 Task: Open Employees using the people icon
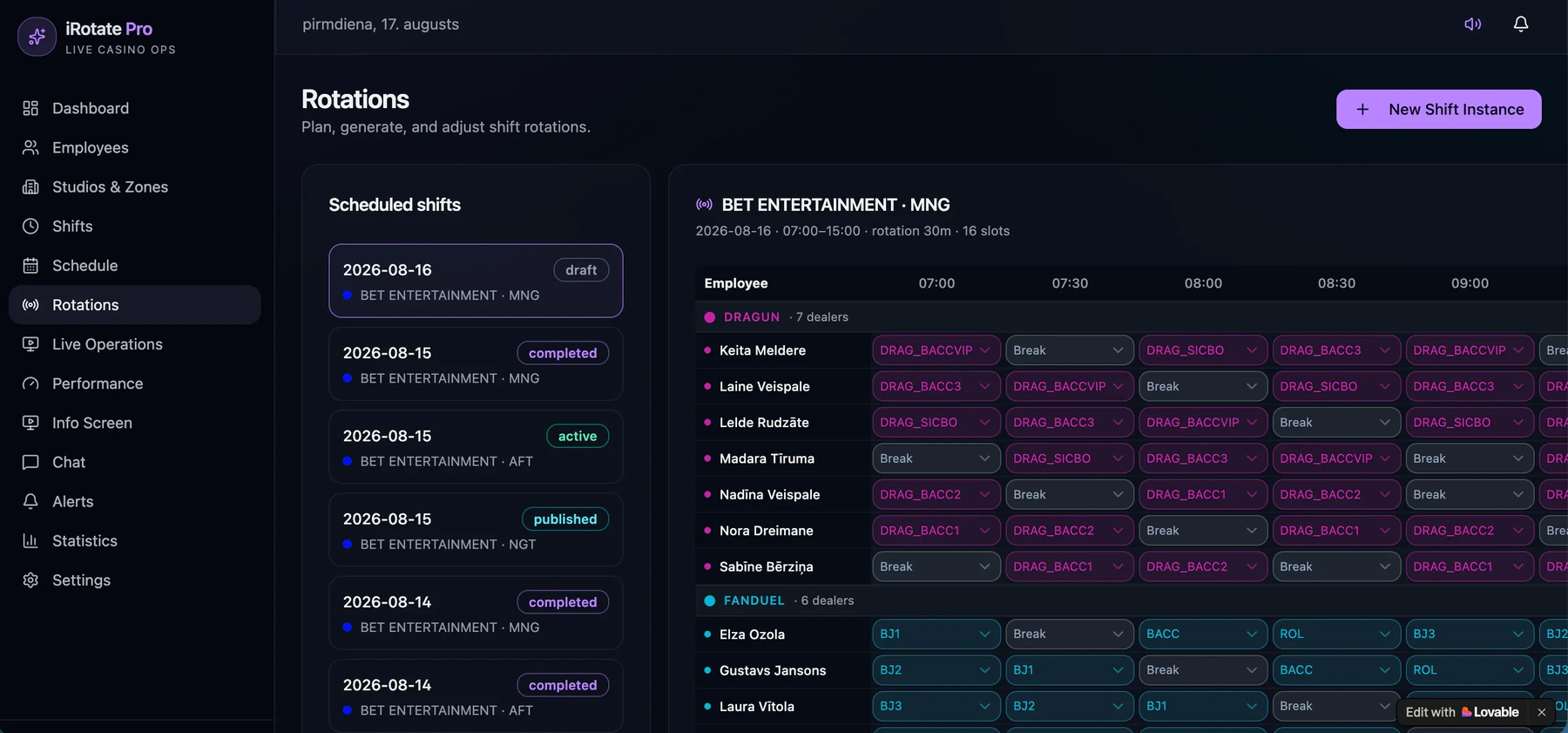[30, 147]
